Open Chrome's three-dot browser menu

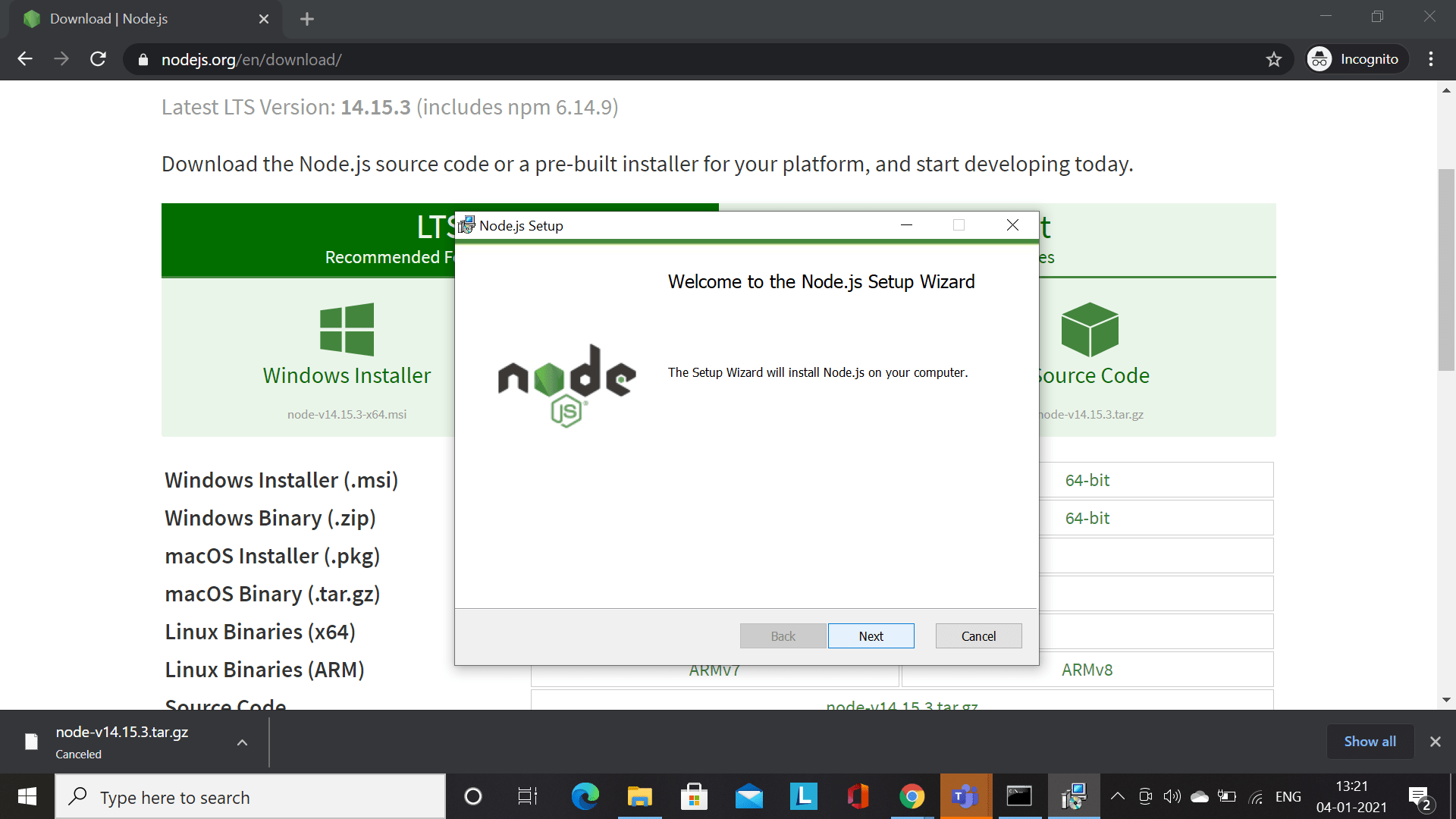[x=1432, y=58]
